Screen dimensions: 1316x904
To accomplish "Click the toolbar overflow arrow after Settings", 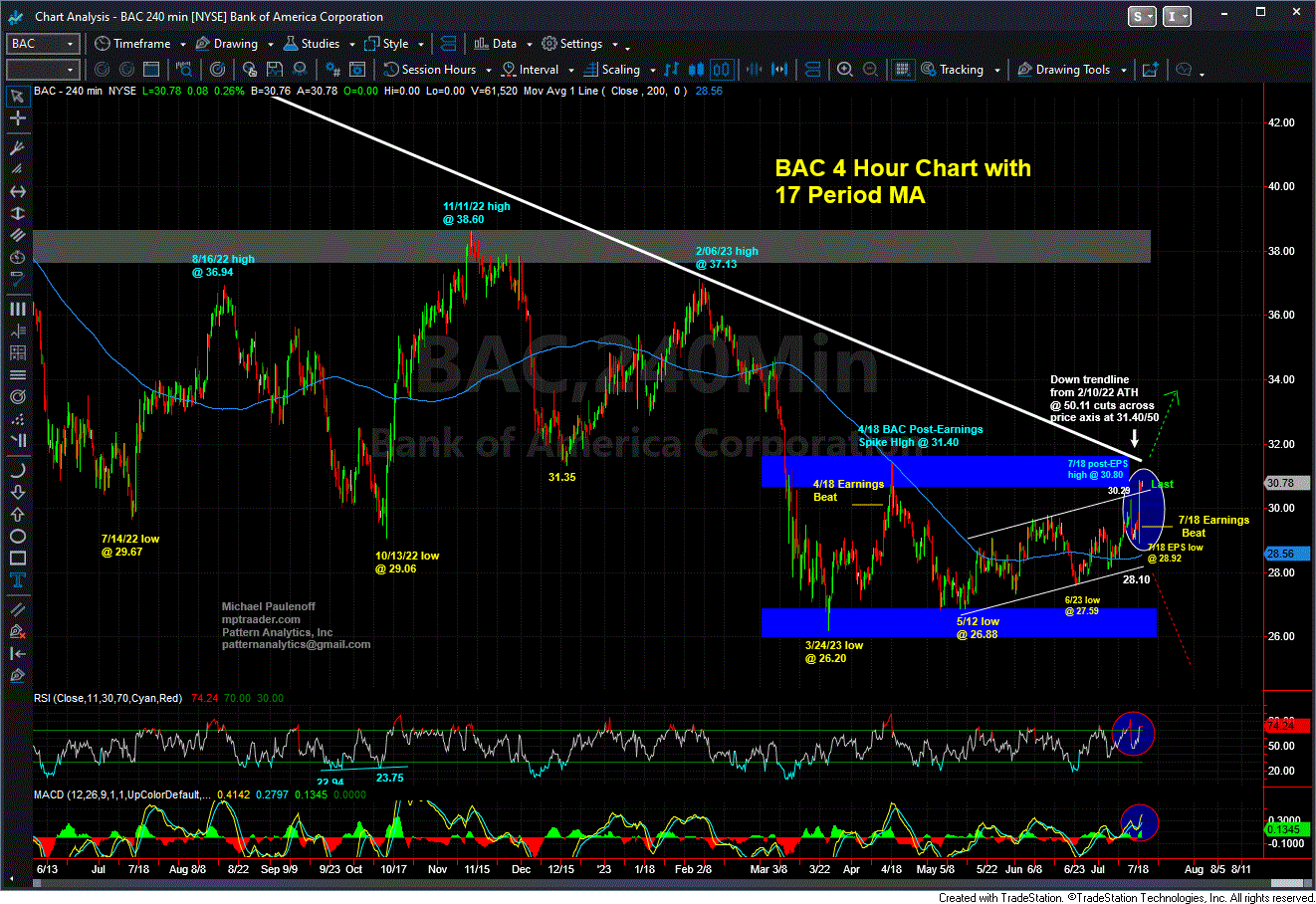I will [x=628, y=48].
